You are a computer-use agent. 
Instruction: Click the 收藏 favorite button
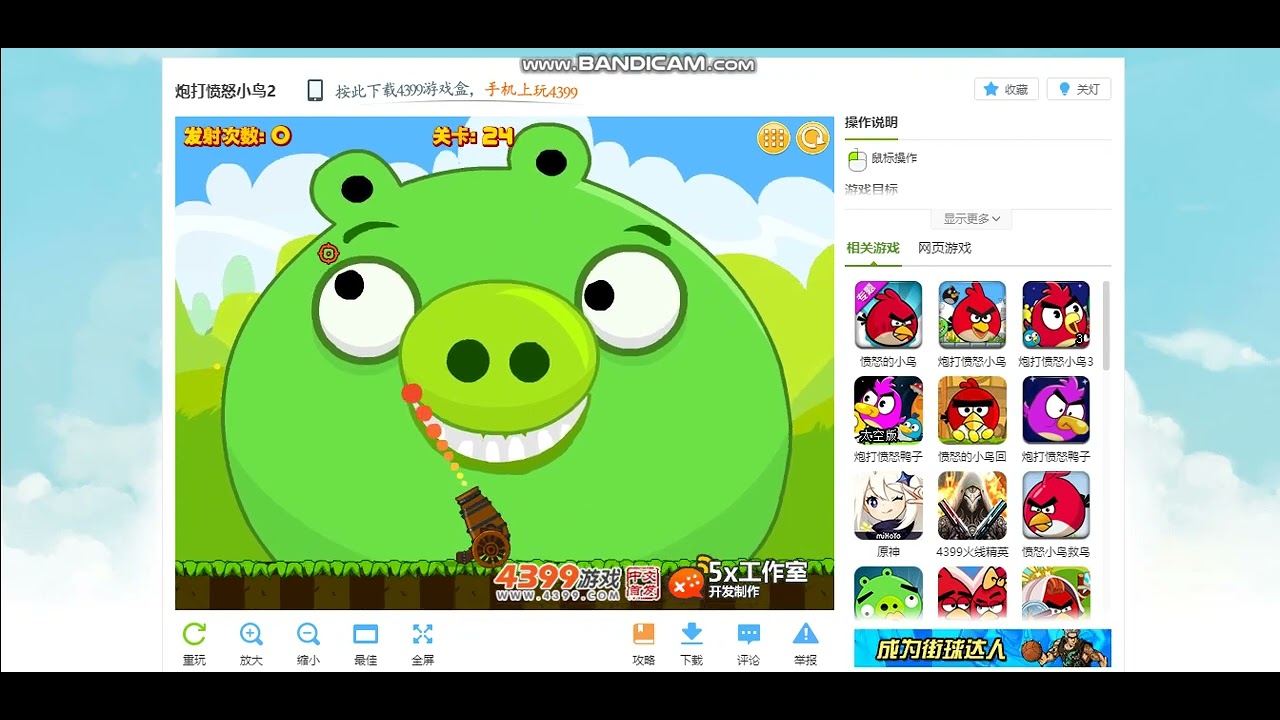1006,89
